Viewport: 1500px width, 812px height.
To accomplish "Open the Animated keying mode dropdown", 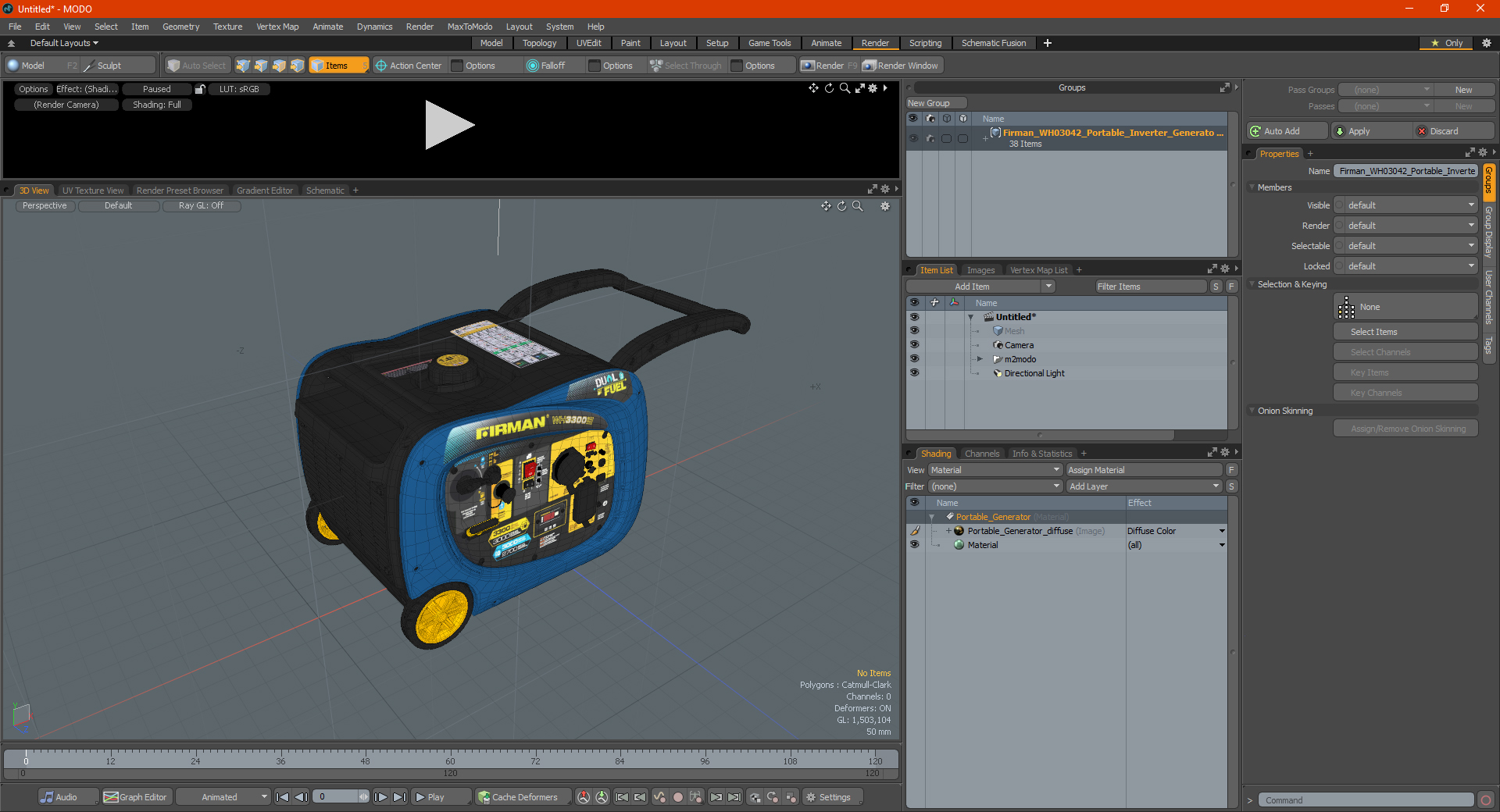I will (223, 797).
